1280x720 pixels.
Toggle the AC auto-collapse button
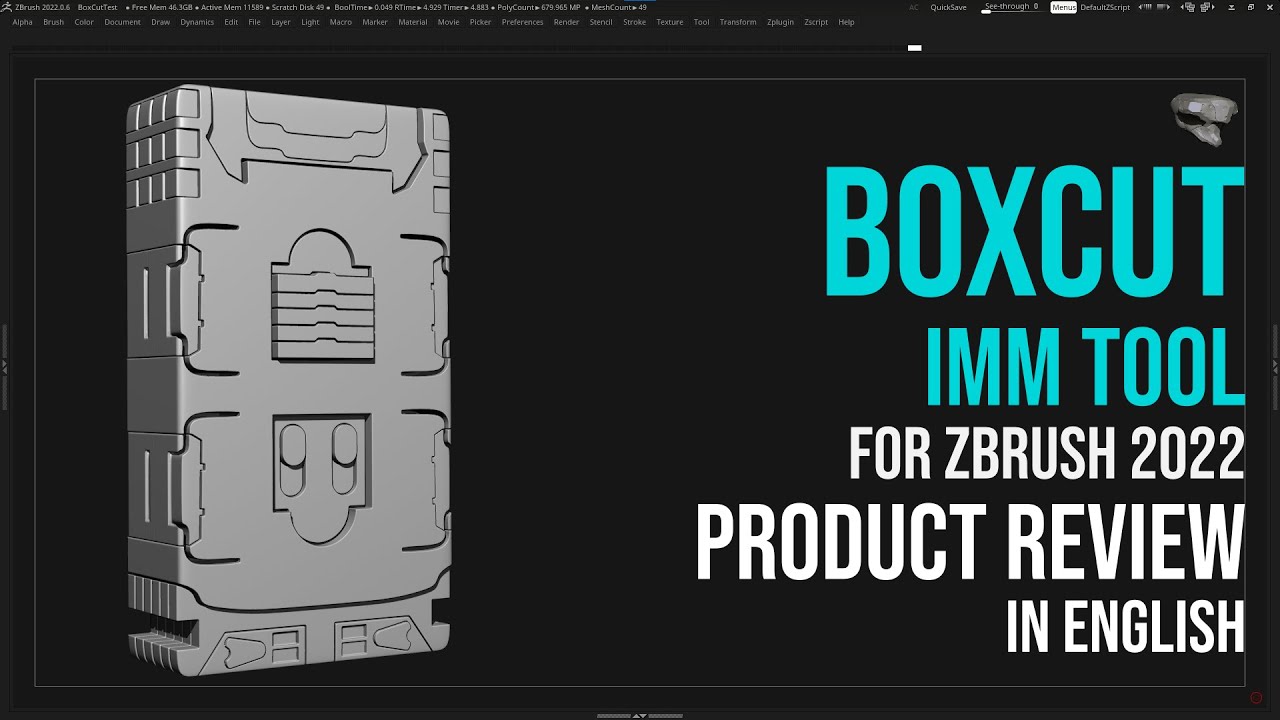[x=913, y=7]
